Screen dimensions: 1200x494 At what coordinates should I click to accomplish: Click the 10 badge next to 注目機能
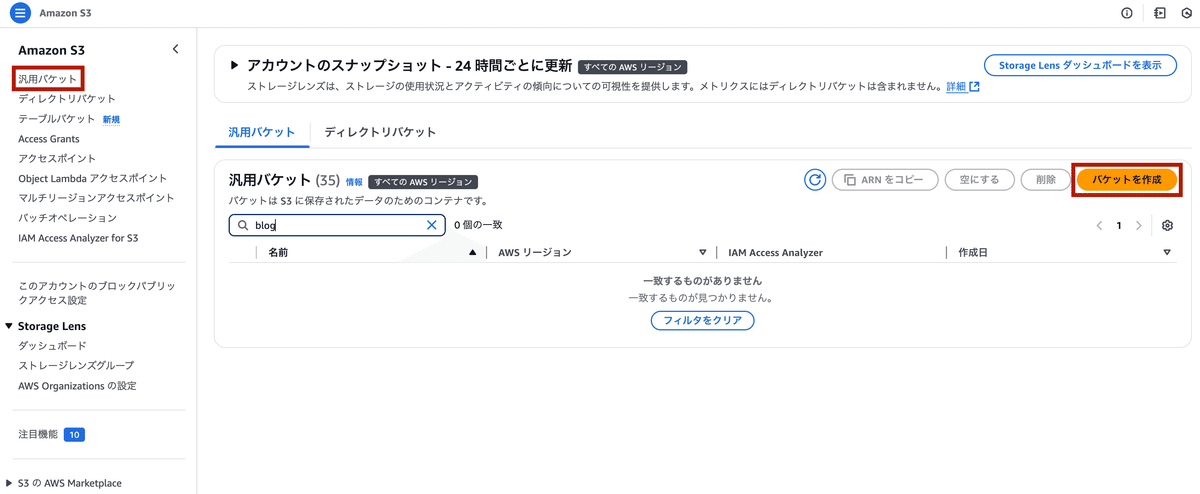point(75,435)
